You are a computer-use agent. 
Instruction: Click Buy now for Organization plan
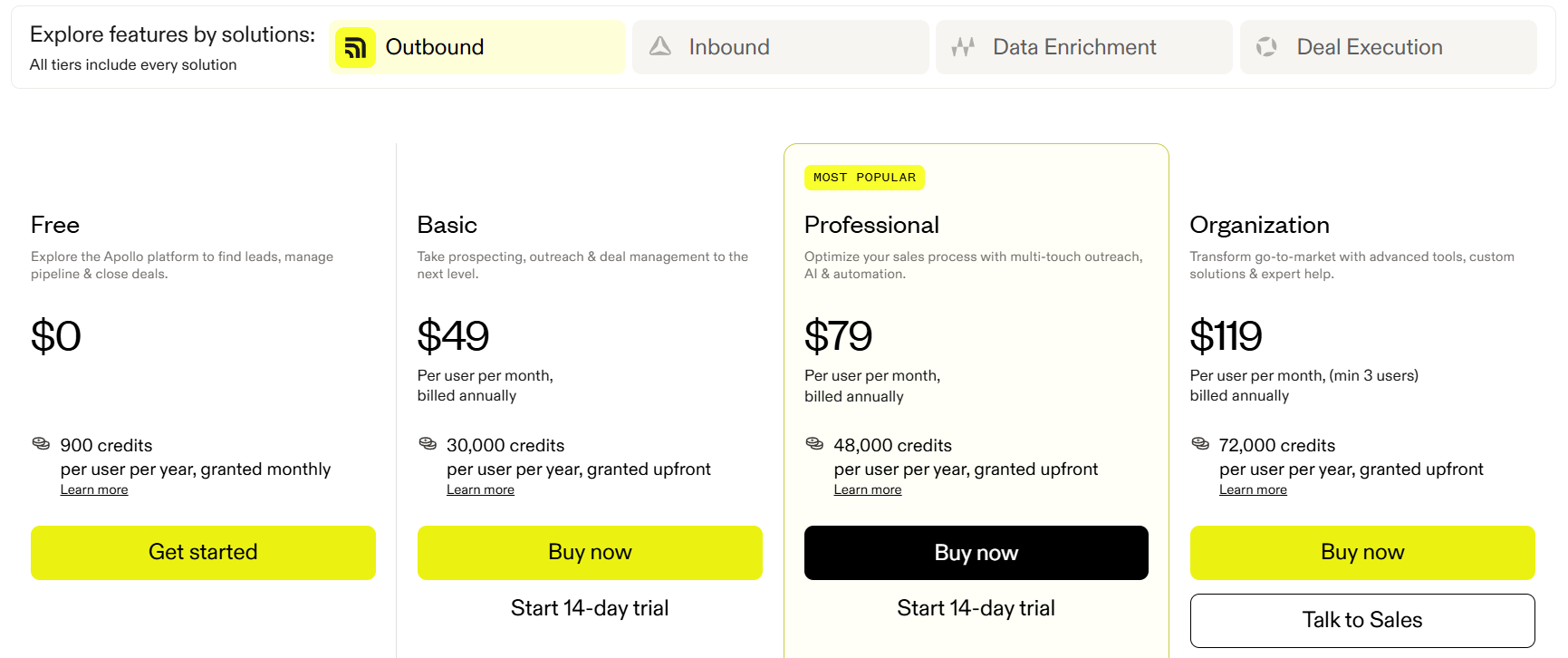[x=1362, y=553]
